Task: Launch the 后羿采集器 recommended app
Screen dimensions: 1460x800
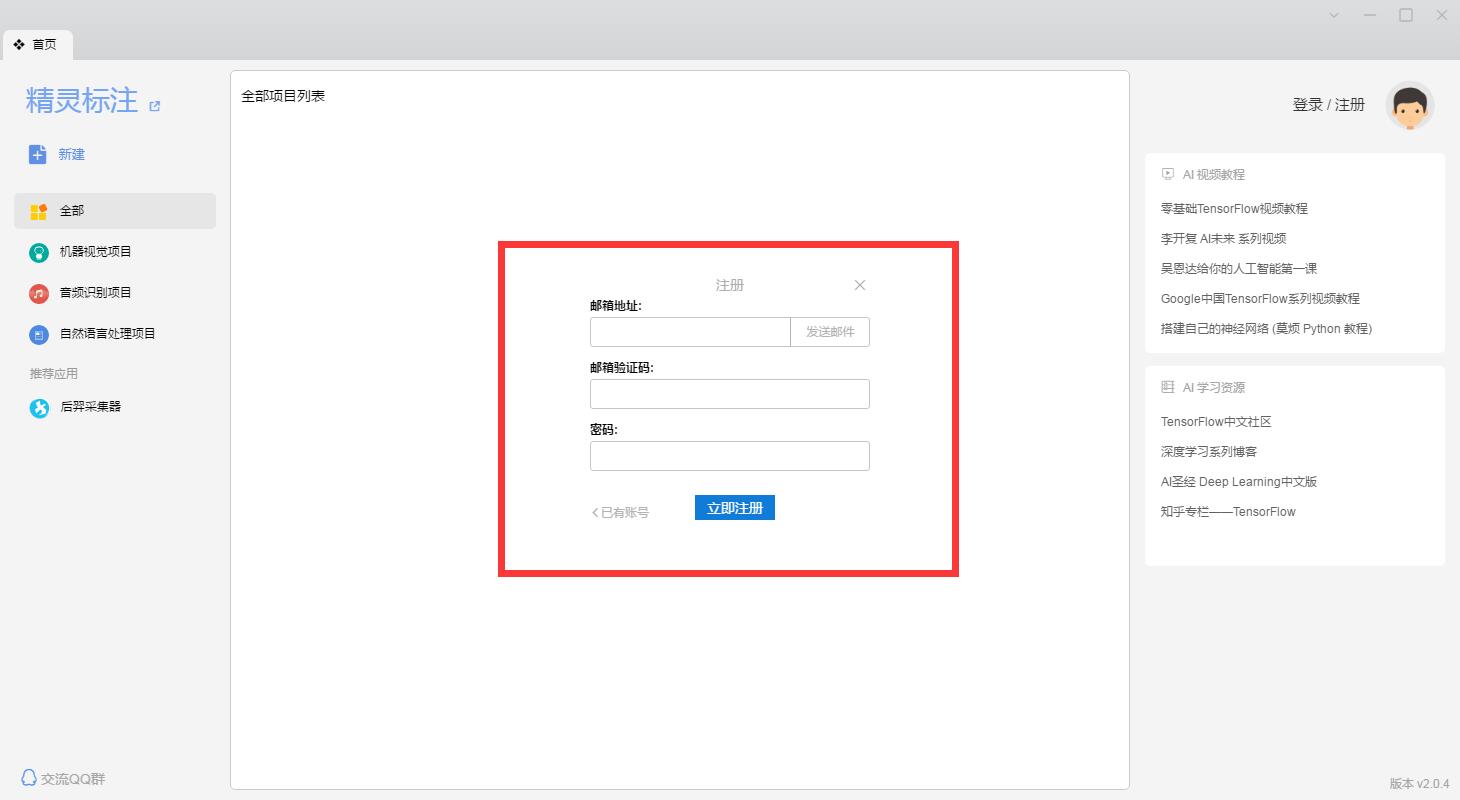Action: pyautogui.click(x=90, y=407)
